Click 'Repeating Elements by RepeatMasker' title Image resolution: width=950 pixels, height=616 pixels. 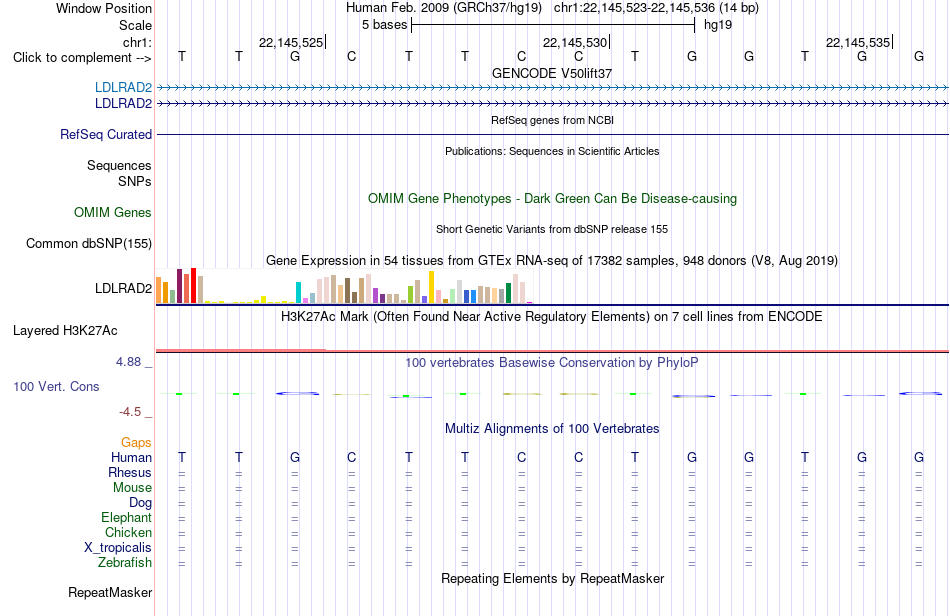[x=552, y=578]
